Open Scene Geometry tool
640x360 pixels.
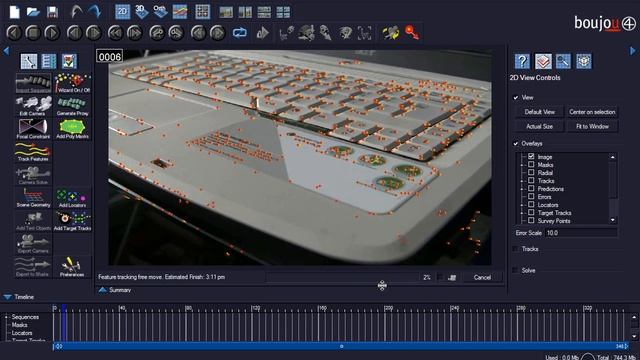click(x=33, y=198)
